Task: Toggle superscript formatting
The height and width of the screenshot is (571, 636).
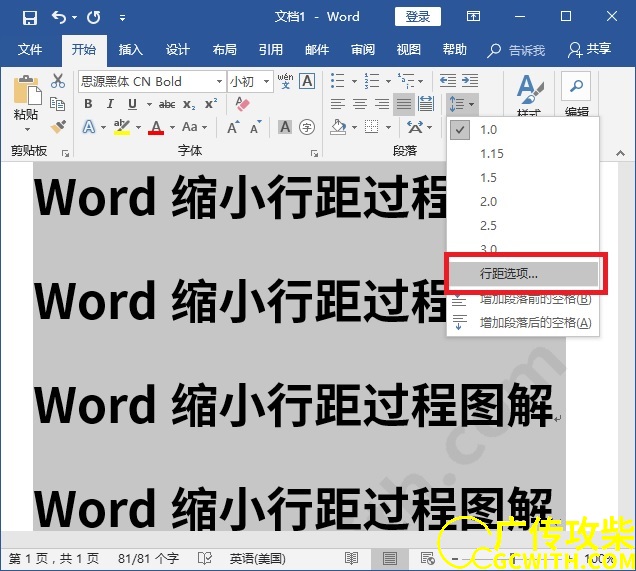Action: point(211,104)
